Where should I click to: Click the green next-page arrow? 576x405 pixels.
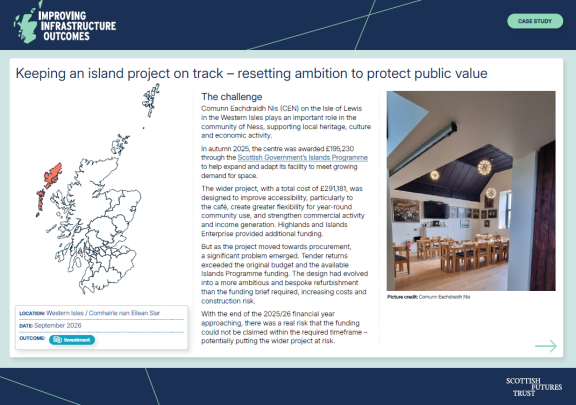(x=546, y=346)
